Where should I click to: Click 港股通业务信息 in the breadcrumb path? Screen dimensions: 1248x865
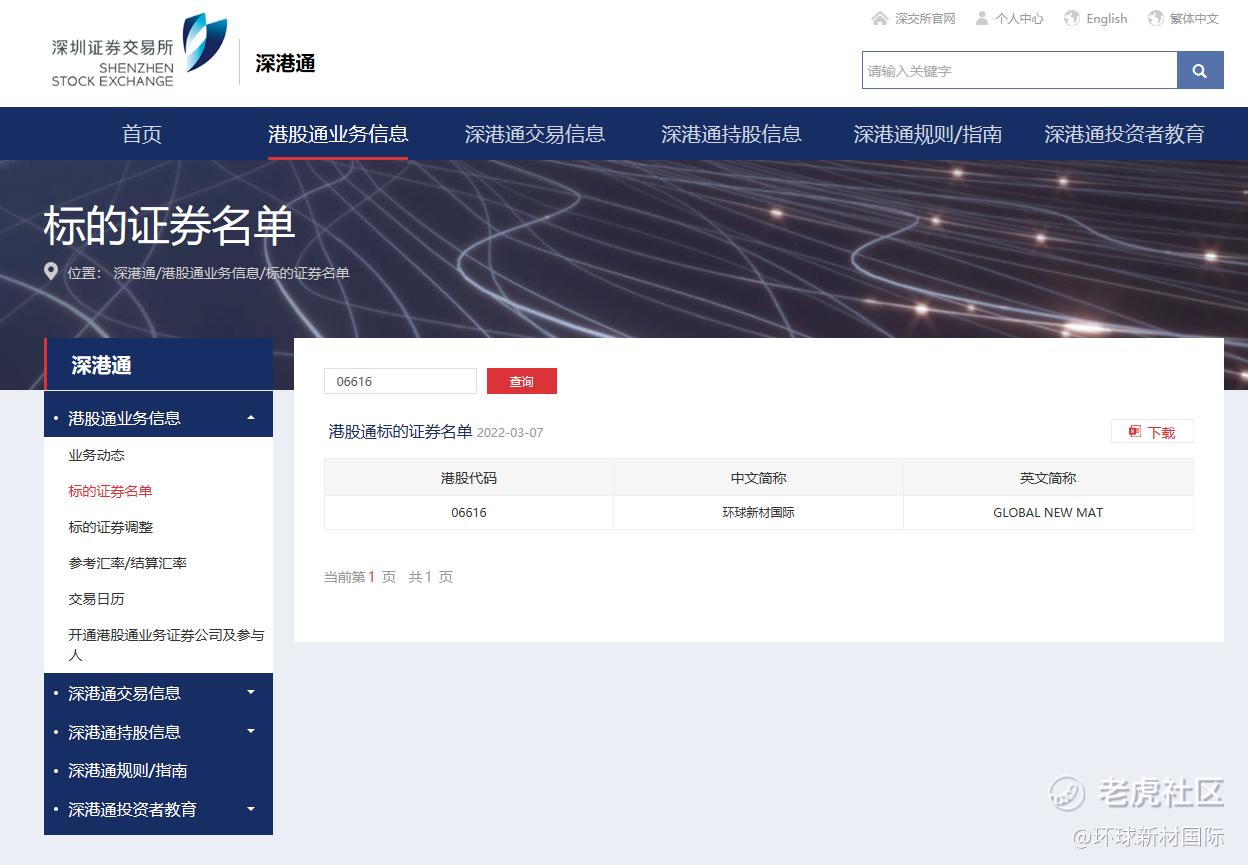(211, 273)
